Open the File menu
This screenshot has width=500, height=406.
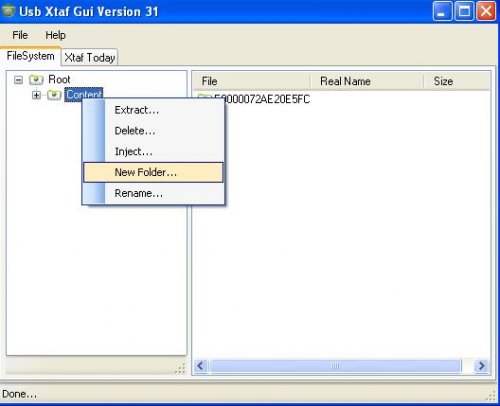[x=20, y=35]
